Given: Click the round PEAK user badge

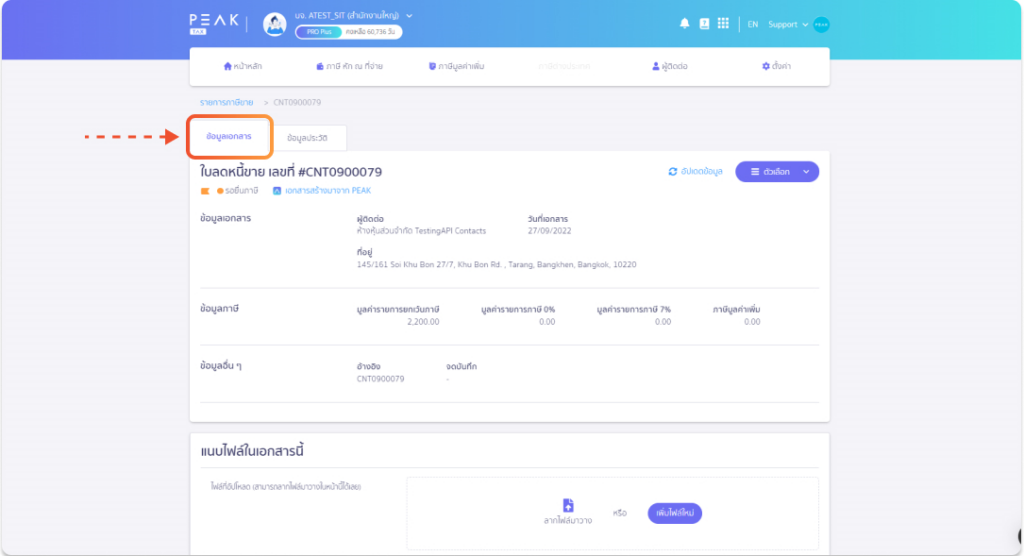Looking at the screenshot, I should click(822, 25).
